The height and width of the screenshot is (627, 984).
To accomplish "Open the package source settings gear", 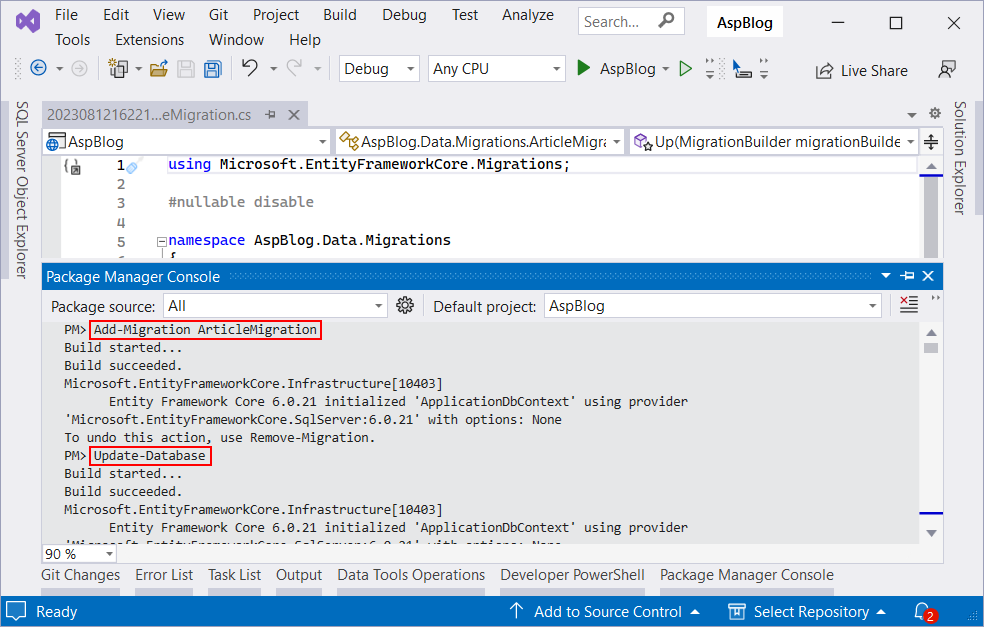I will 405,304.
